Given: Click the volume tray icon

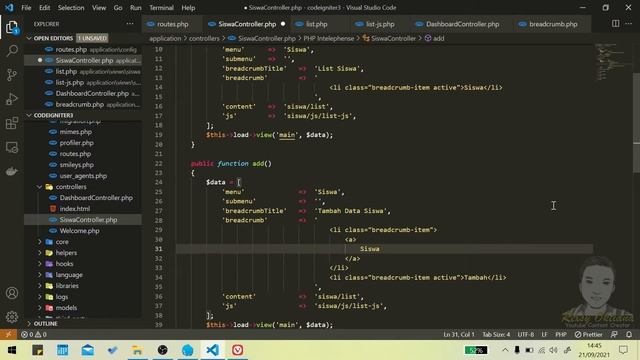Looking at the screenshot, I should click(553, 350).
